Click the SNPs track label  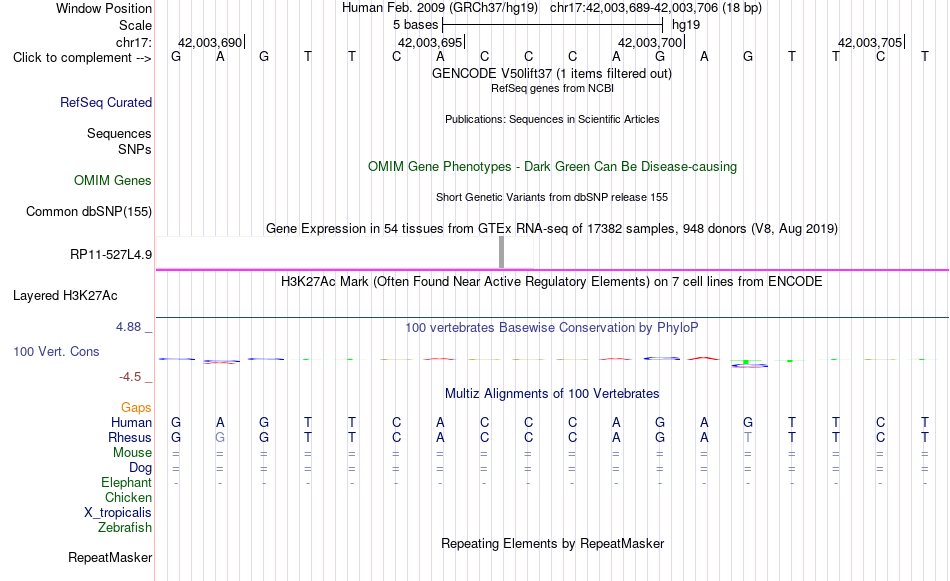click(135, 150)
